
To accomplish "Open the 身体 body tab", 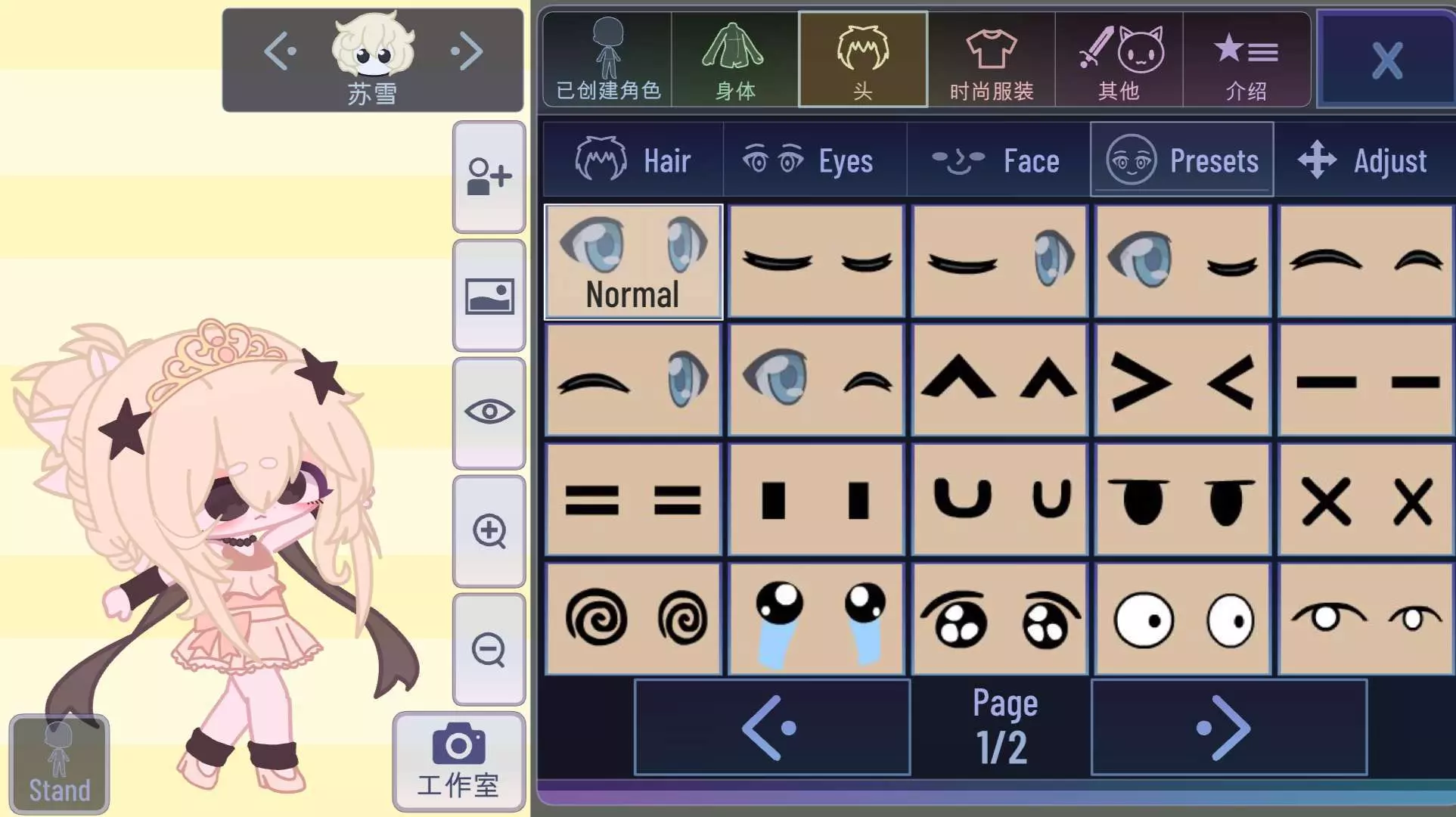I will pos(734,60).
